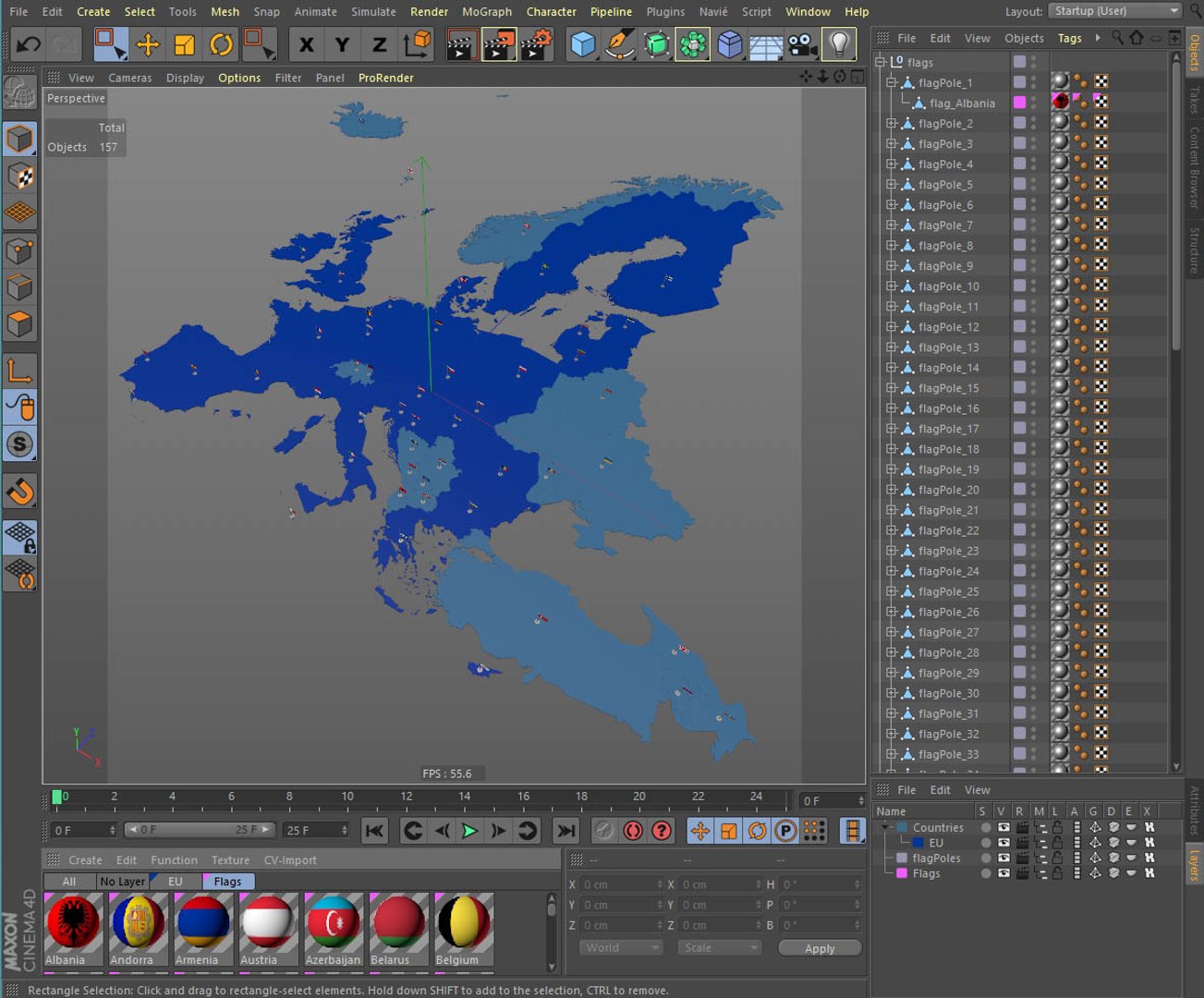Select the Move tool icon
1204x998 pixels.
point(148,43)
